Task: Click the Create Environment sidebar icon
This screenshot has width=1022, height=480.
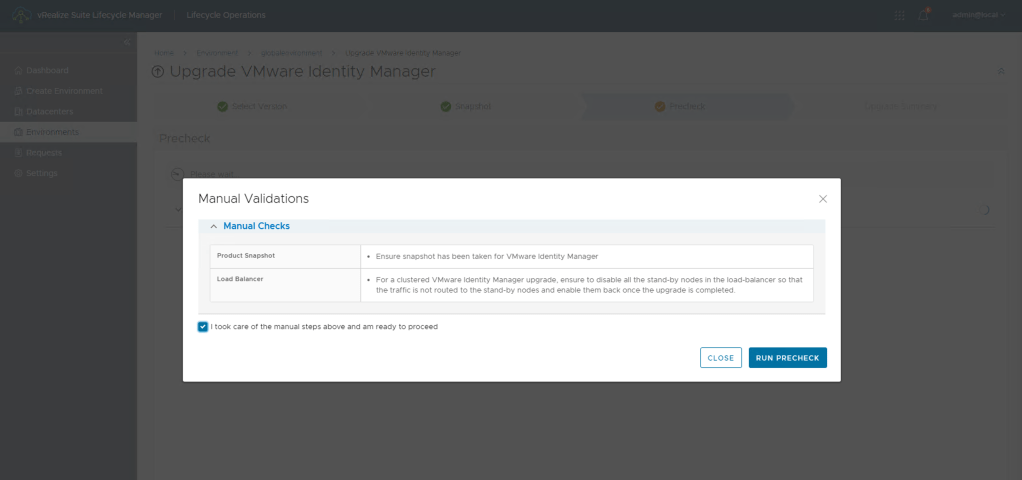Action: pyautogui.click(x=18, y=91)
